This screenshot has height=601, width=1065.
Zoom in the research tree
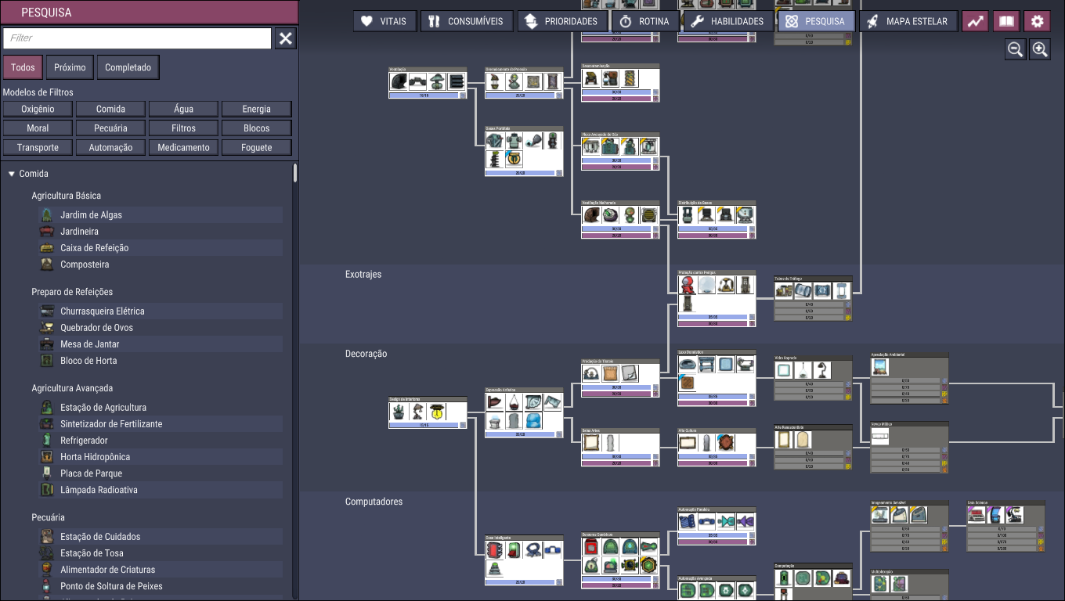1040,49
